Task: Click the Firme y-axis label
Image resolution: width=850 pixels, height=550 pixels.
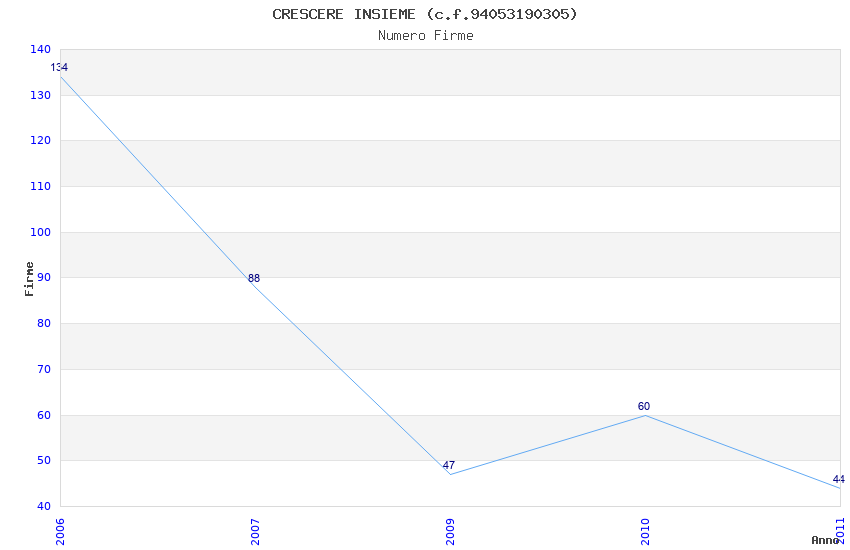Action: (30, 278)
